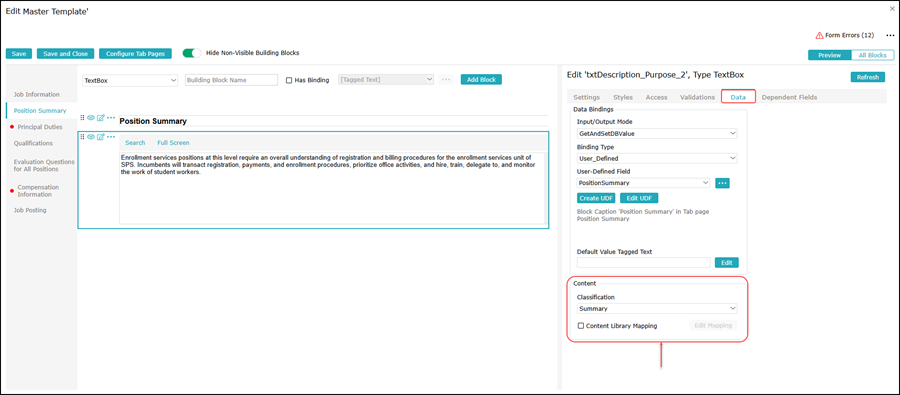Click Edit button beside Default Value Tagged Text
This screenshot has height=395, width=900.
(727, 262)
